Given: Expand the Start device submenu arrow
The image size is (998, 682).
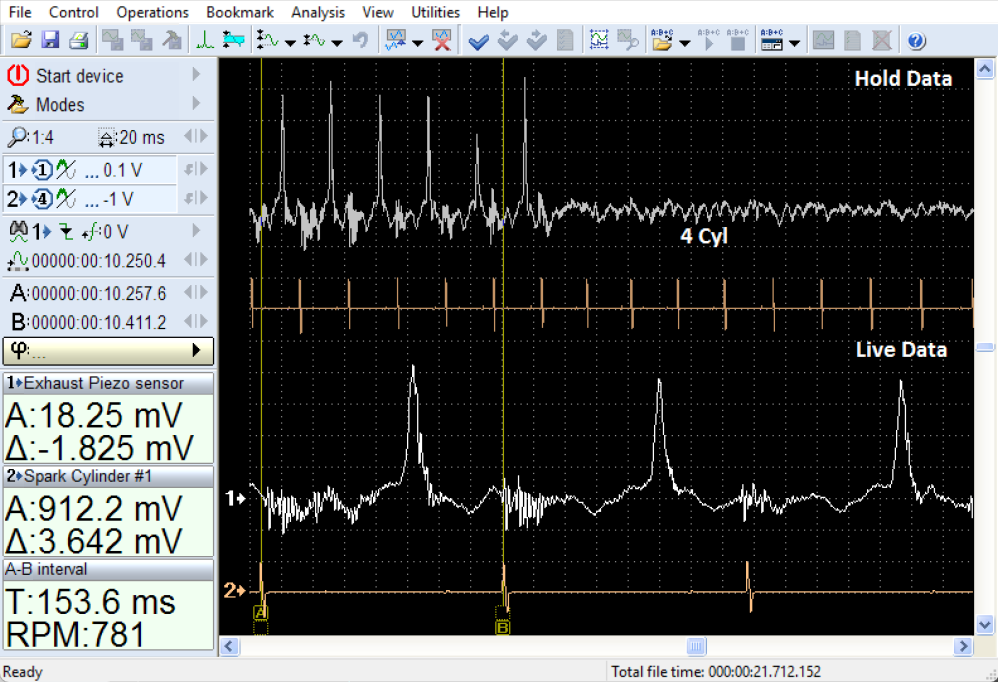Looking at the screenshot, I should 196,74.
